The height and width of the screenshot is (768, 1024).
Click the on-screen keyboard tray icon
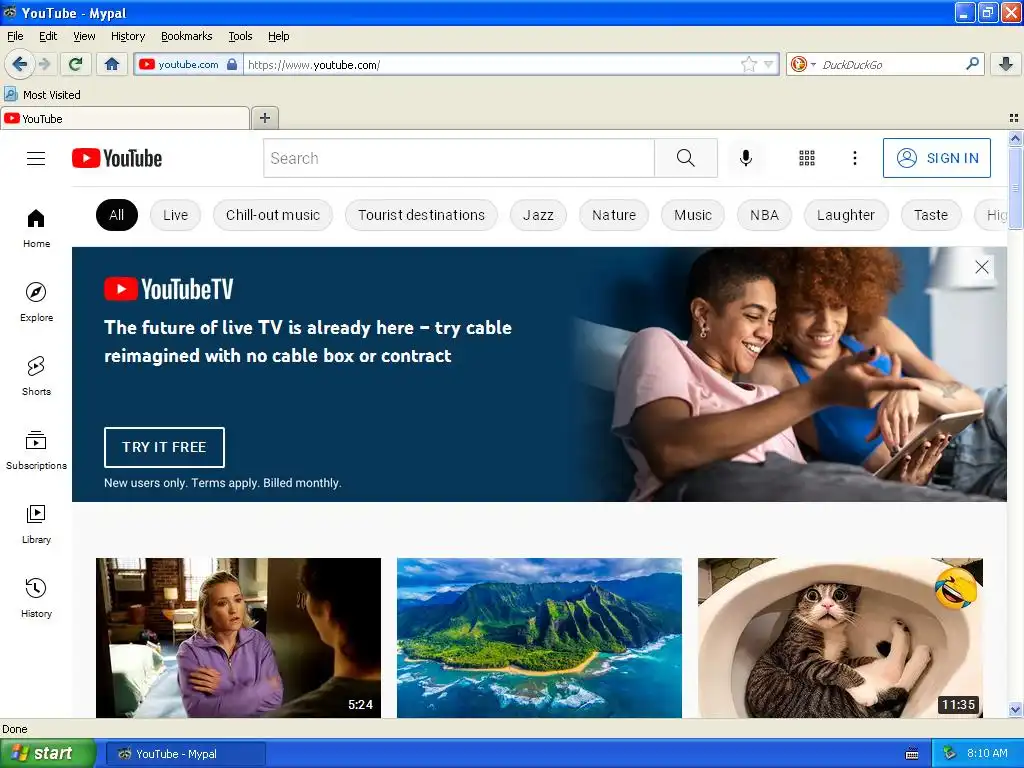click(912, 754)
